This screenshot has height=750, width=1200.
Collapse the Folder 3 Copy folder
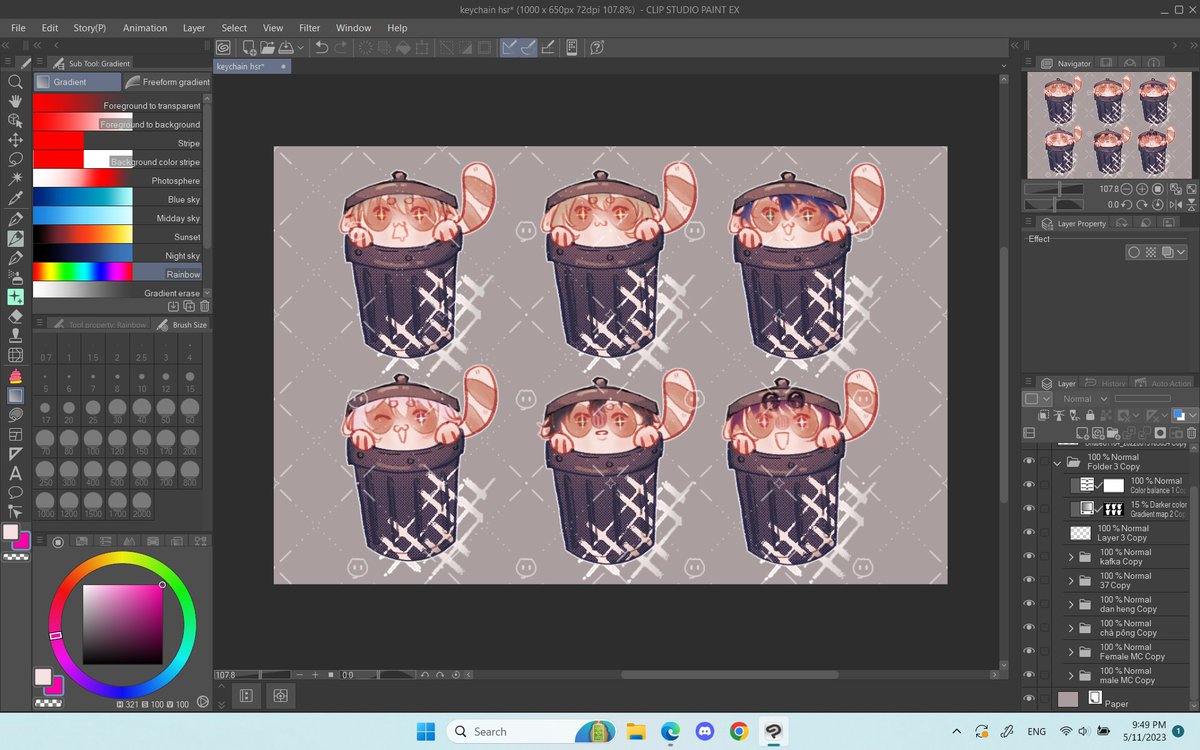point(1057,463)
